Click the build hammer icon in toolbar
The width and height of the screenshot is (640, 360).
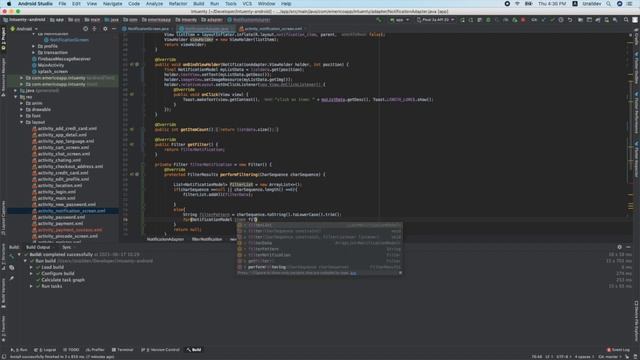tap(379, 20)
